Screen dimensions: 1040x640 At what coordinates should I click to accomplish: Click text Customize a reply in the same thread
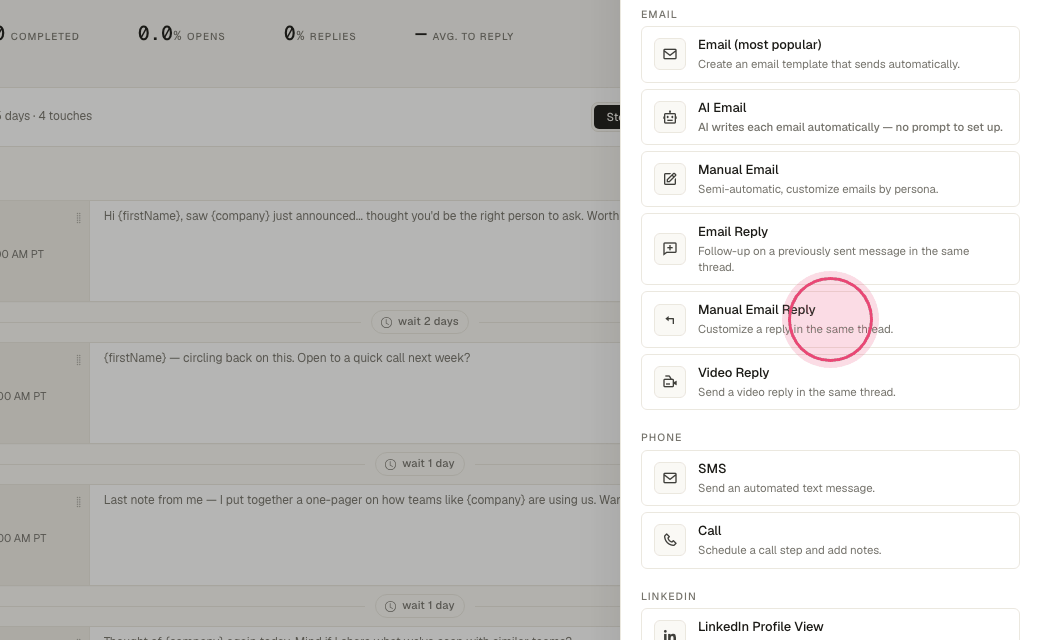795,330
